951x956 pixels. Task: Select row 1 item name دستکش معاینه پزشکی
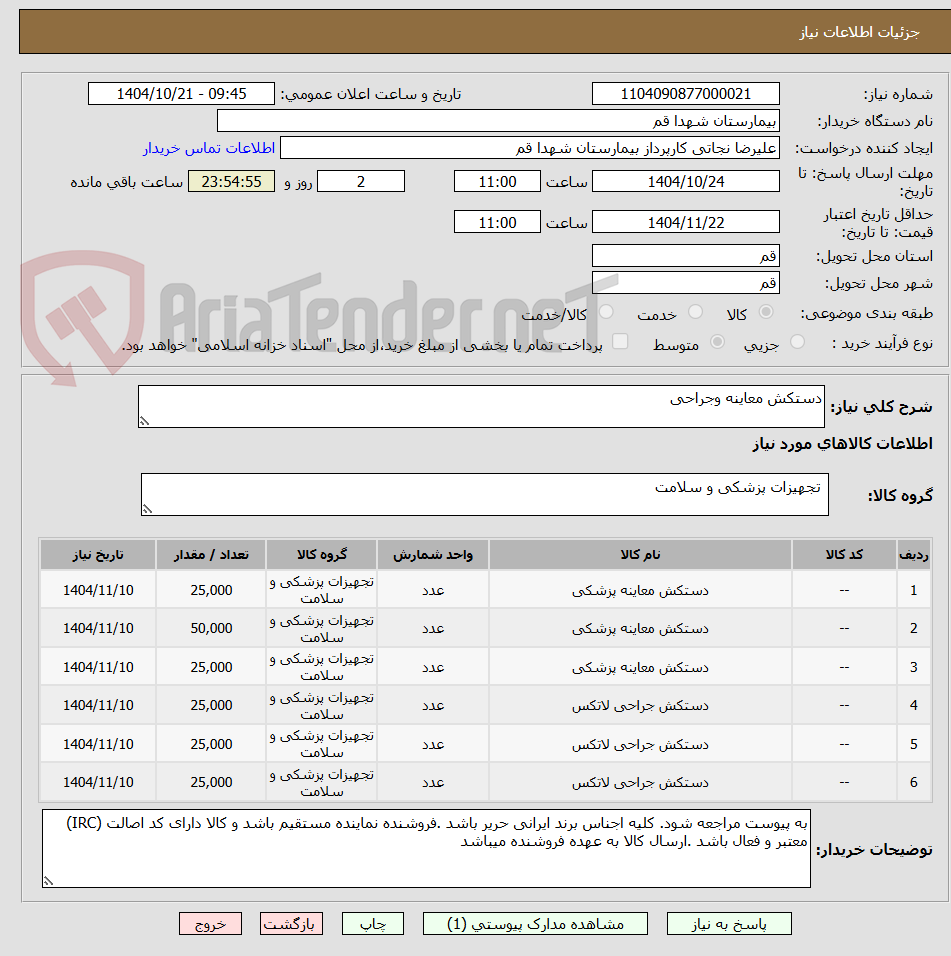coord(640,590)
